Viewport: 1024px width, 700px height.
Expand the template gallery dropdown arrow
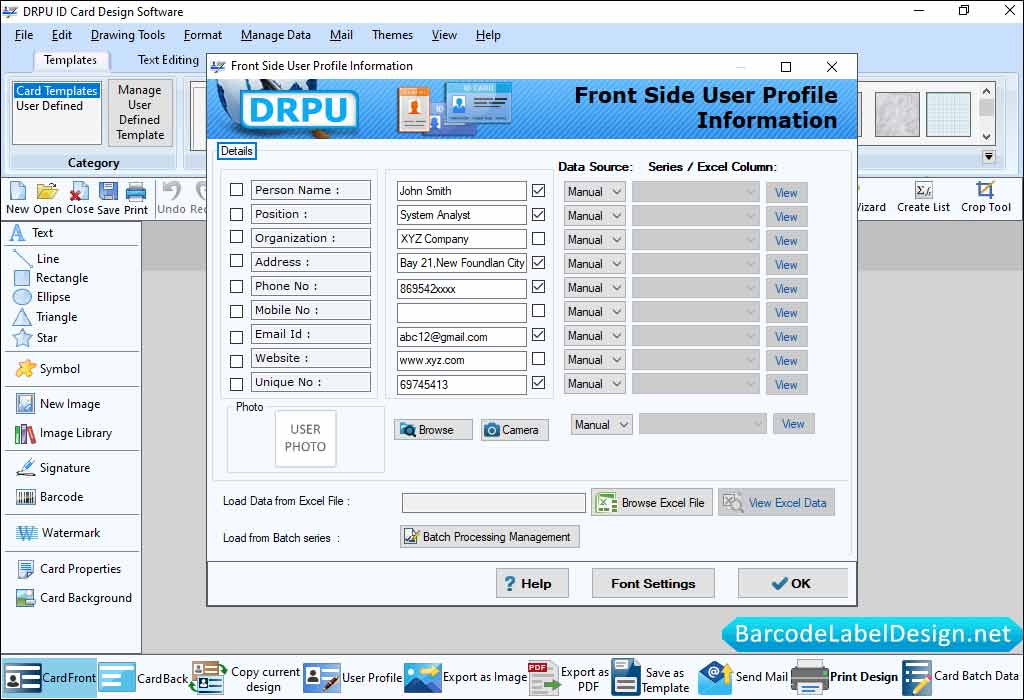pos(988,157)
